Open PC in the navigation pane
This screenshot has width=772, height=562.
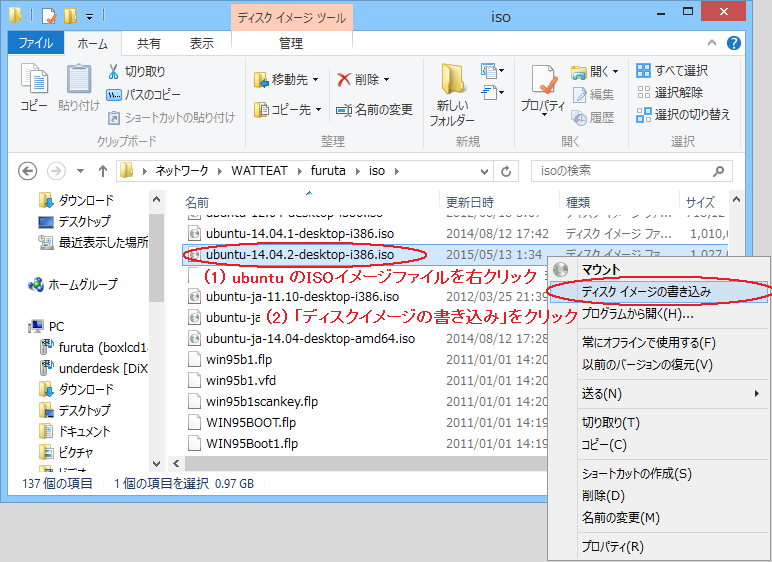pyautogui.click(x=47, y=326)
